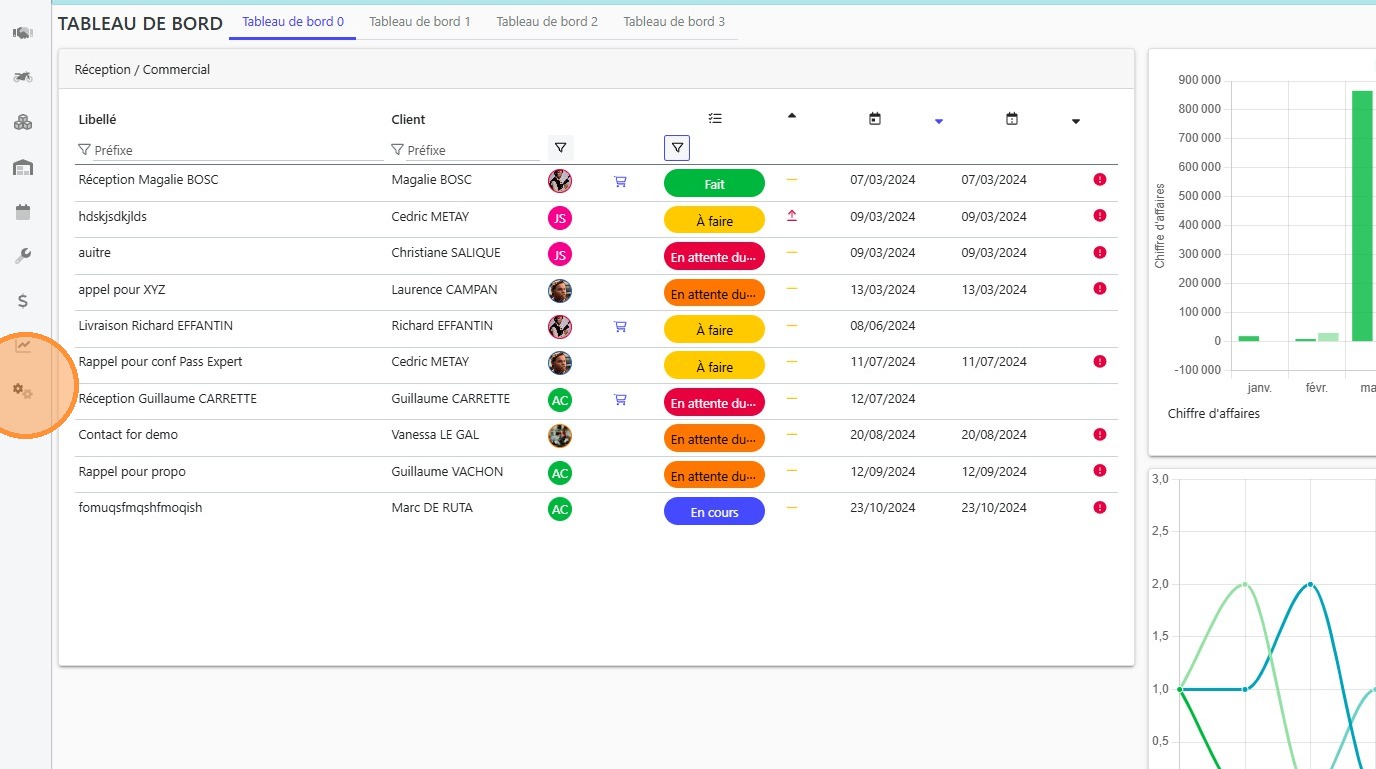Click the checklist status column header icon
The height and width of the screenshot is (769, 1376).
(714, 118)
